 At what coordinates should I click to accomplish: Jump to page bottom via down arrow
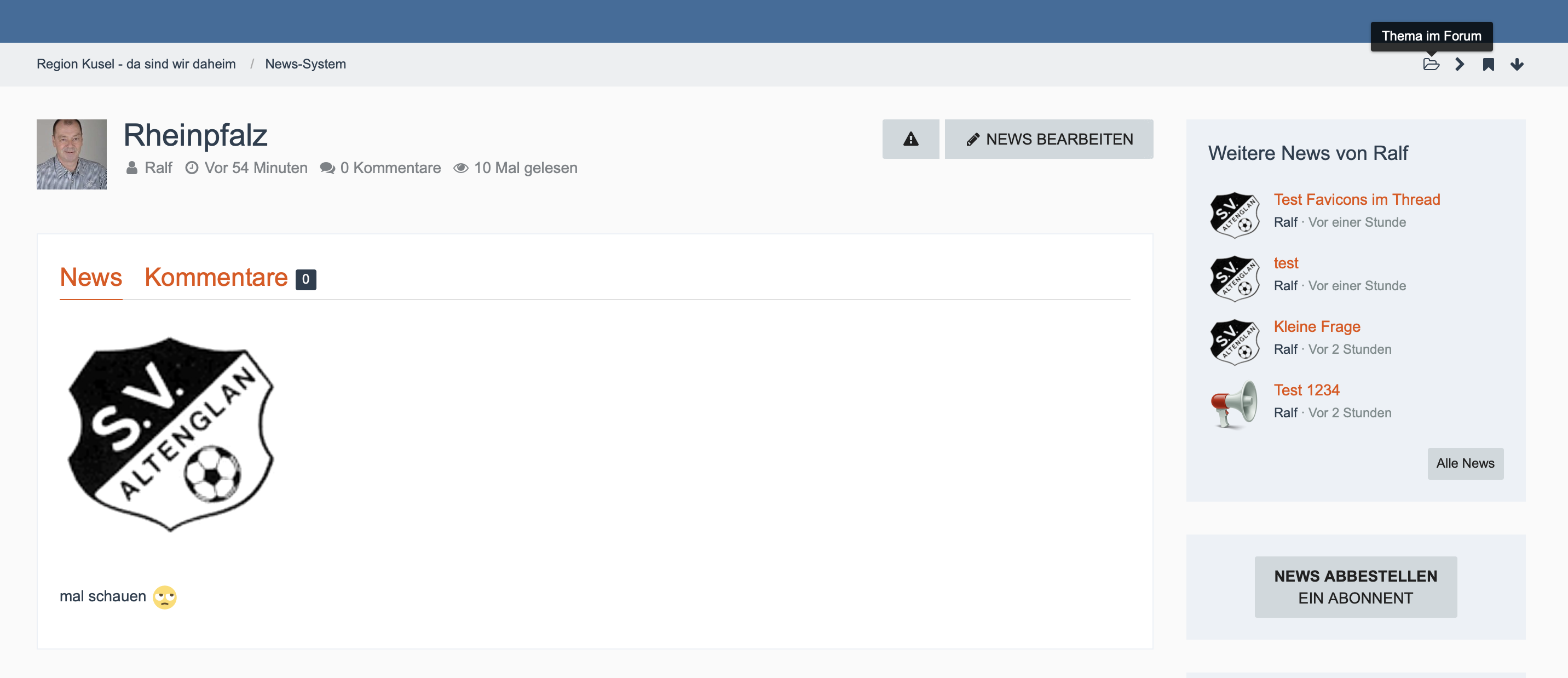1516,65
